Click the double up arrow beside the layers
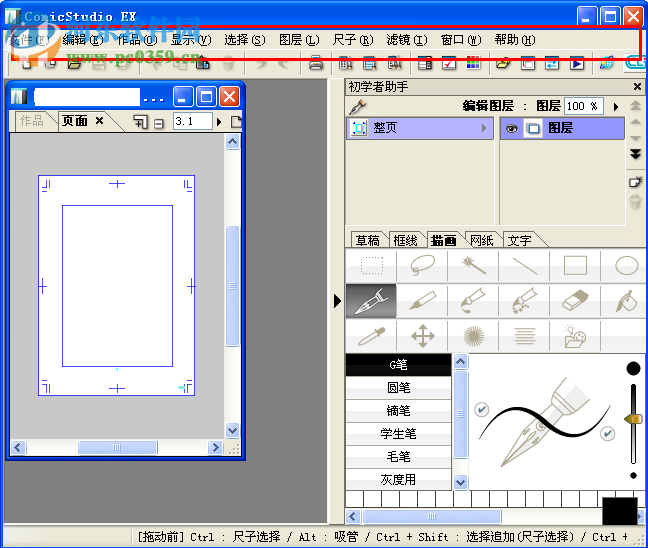The image size is (648, 548). click(x=636, y=105)
